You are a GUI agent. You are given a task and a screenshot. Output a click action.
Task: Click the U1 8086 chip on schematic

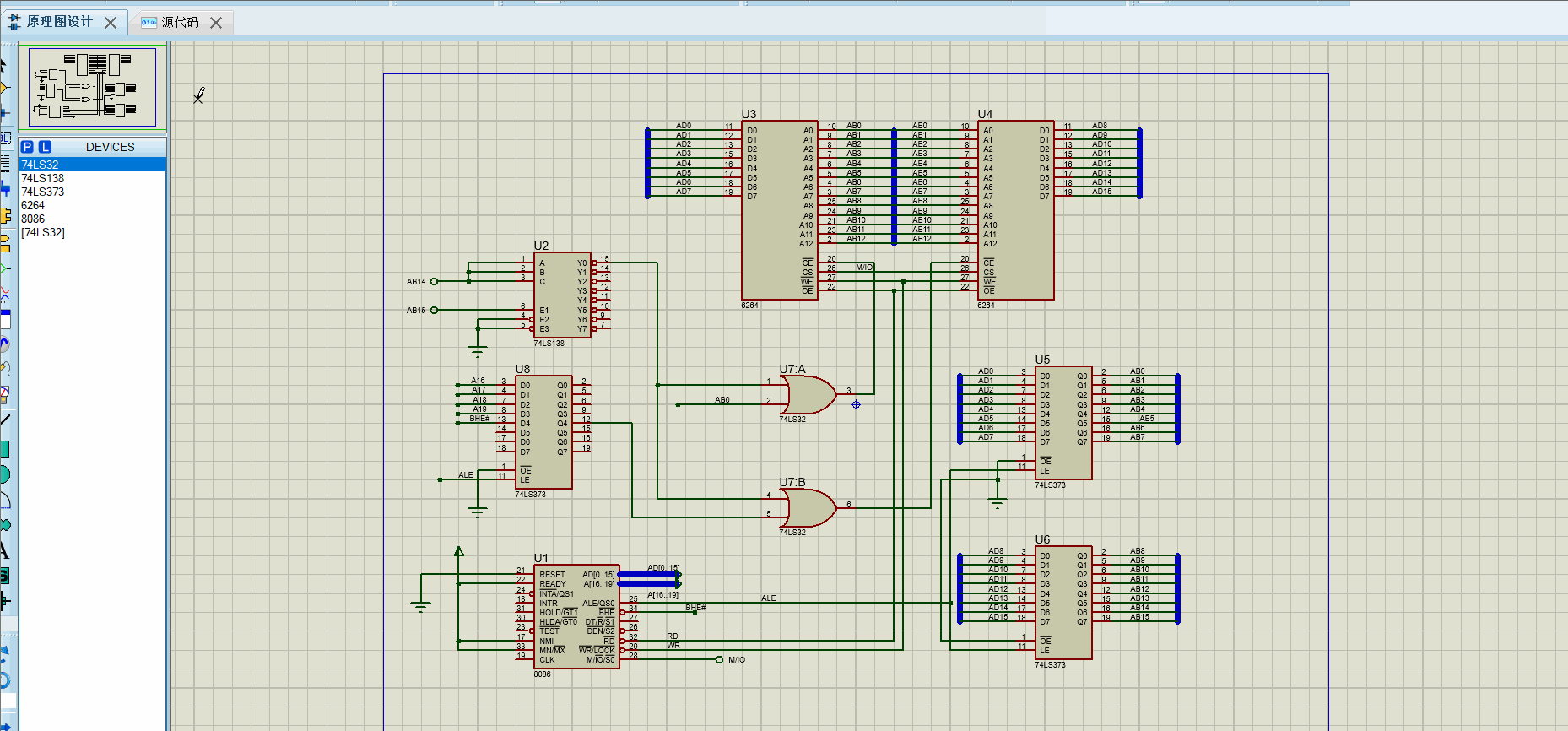(576, 616)
